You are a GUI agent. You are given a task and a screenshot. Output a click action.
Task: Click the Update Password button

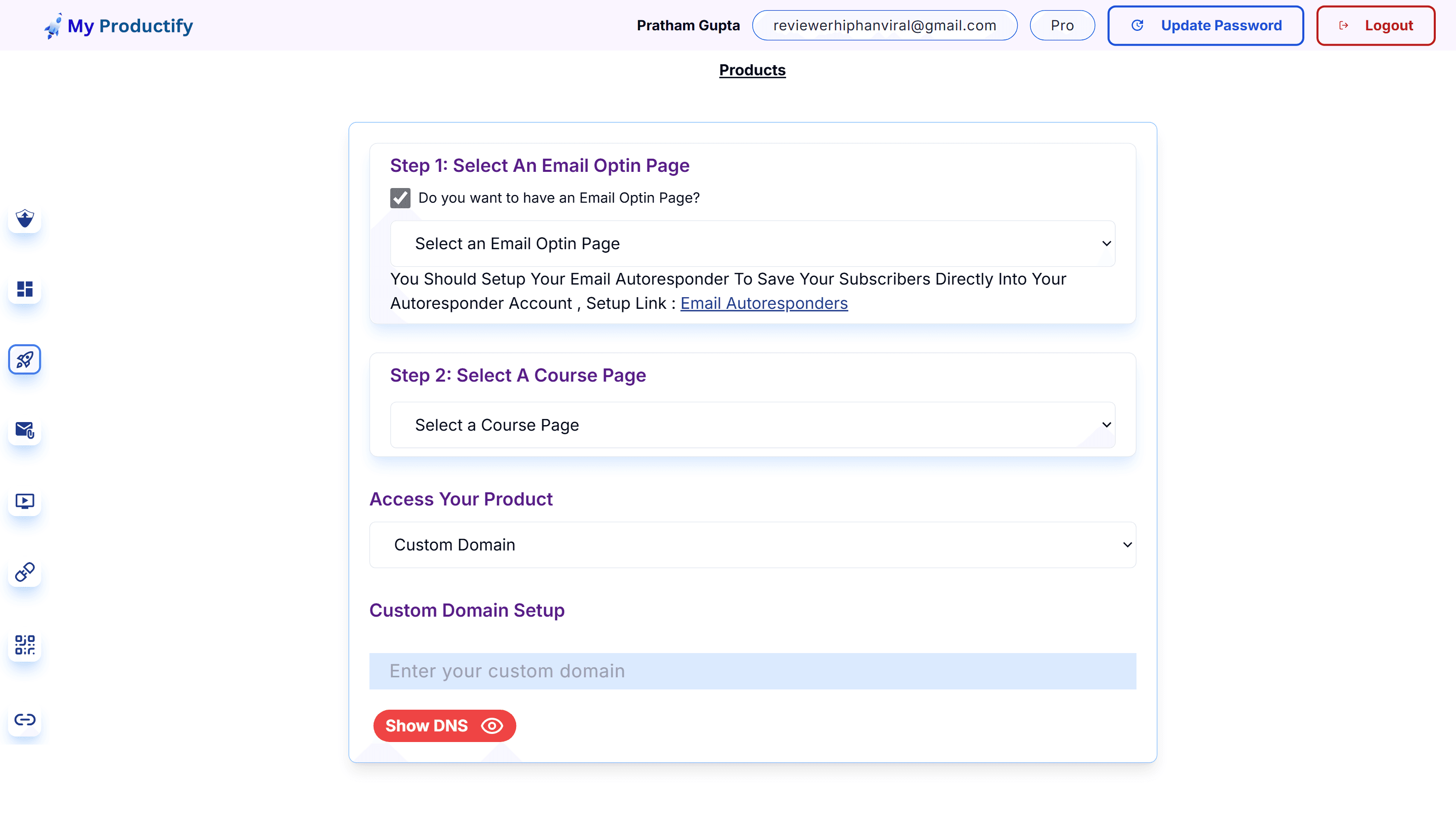tap(1206, 26)
